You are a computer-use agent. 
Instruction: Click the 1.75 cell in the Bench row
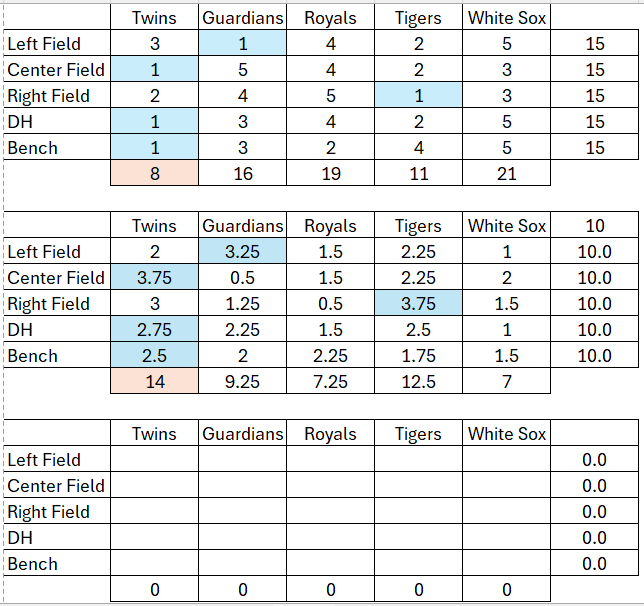pyautogui.click(x=419, y=356)
